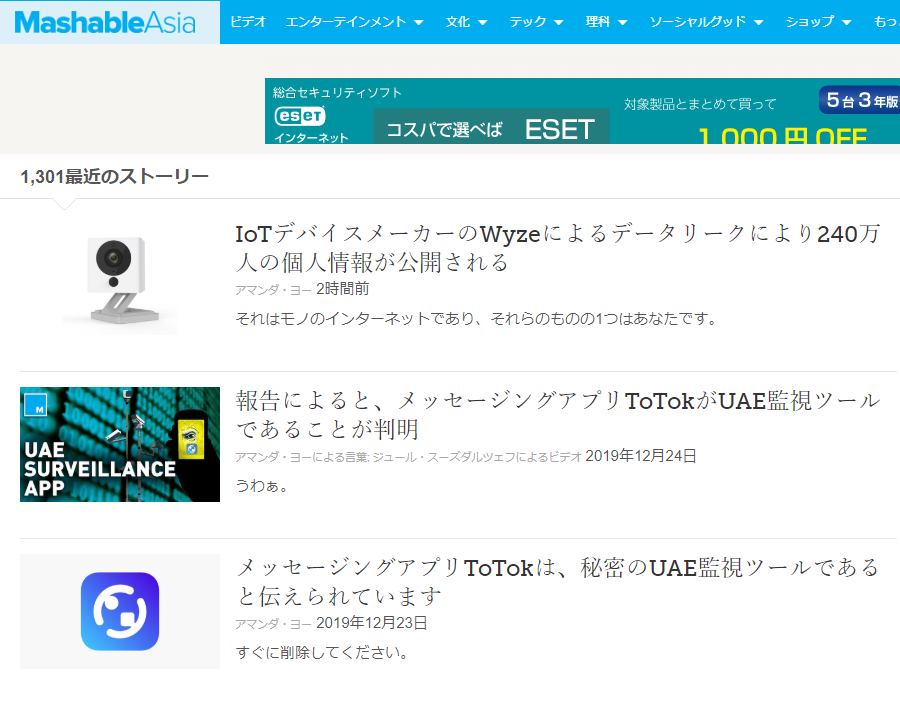Click the ESET logo in the banner

pyautogui.click(x=300, y=116)
